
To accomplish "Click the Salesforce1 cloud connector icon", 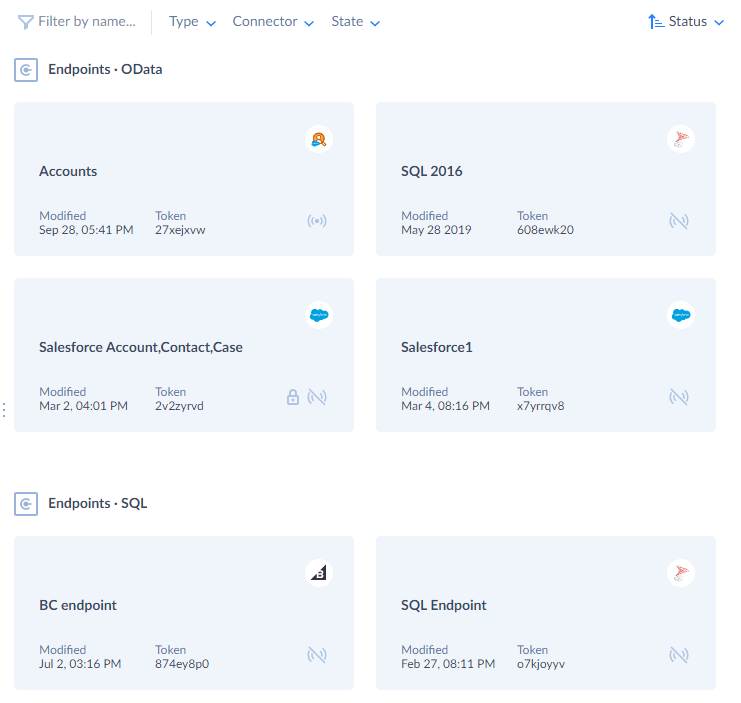I will [x=681, y=315].
